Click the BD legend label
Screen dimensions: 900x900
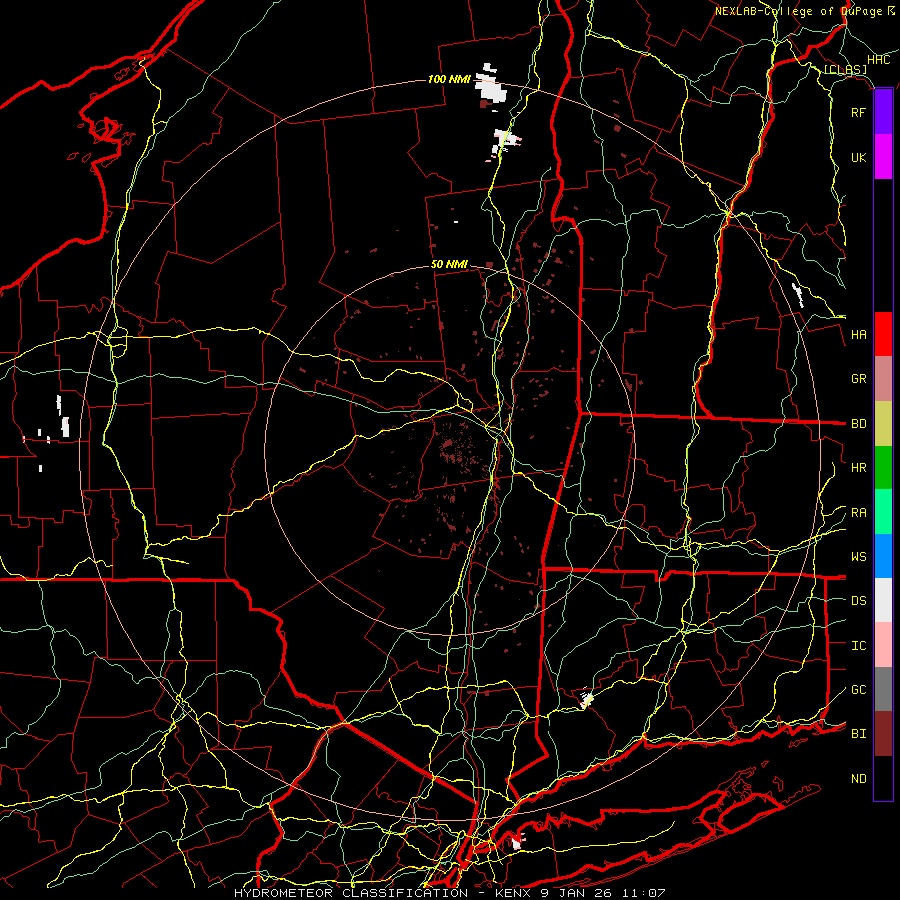click(858, 424)
